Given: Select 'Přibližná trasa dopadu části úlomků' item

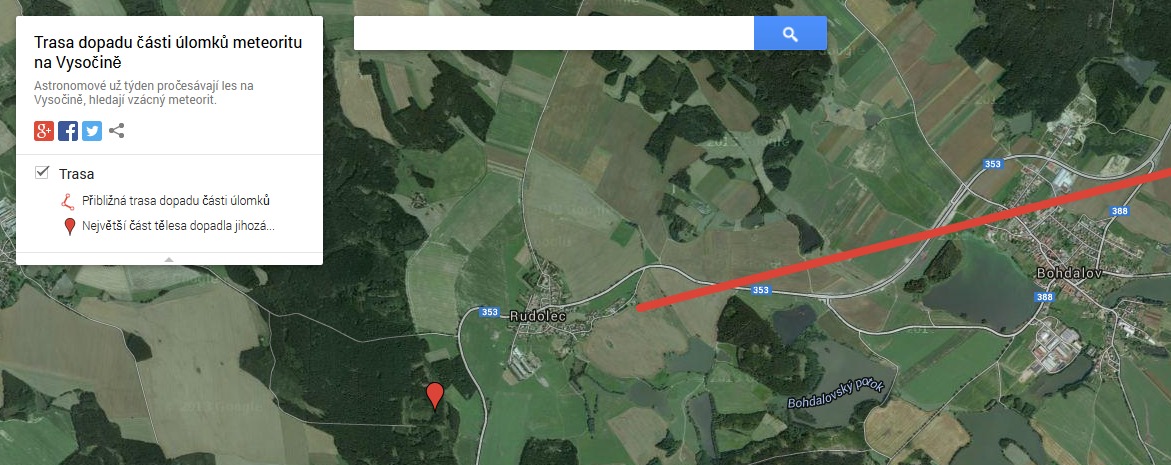Looking at the screenshot, I should pyautogui.click(x=176, y=201).
